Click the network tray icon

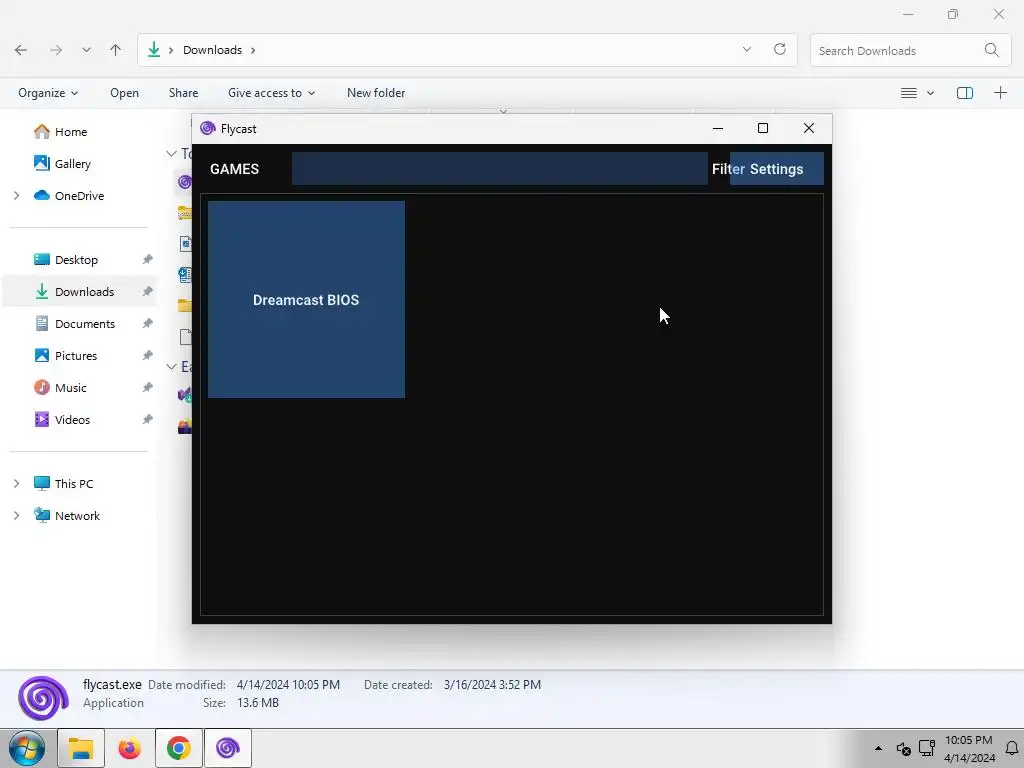pyautogui.click(x=927, y=748)
